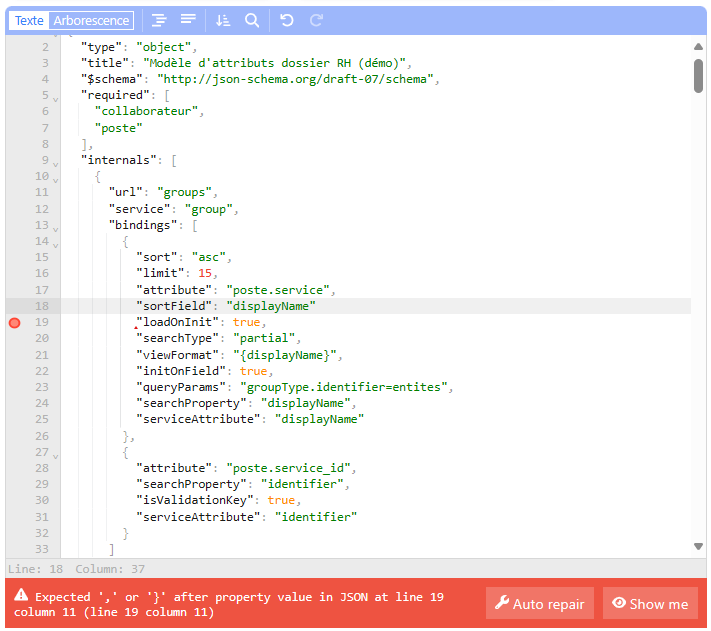Switch to Texte mode tab
711x631 pixels.
click(29, 21)
